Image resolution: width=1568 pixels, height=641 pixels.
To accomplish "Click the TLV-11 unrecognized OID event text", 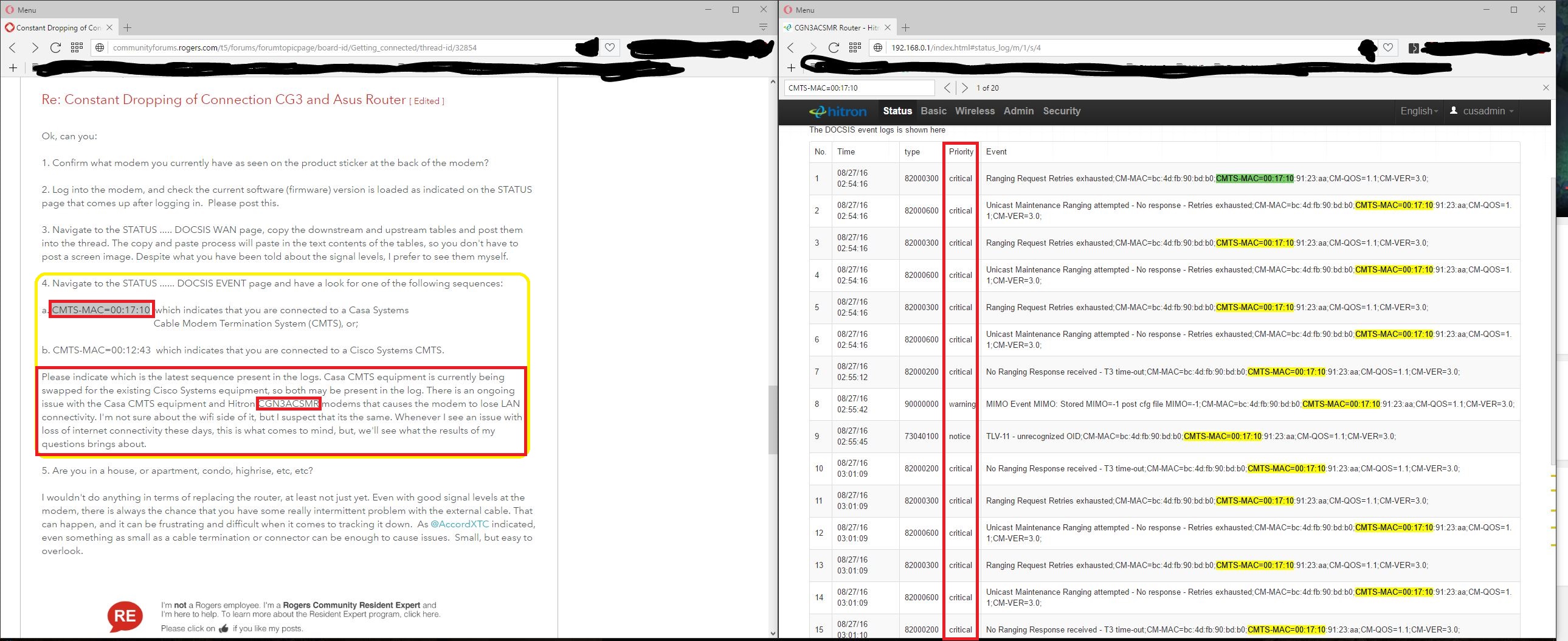I will point(1190,437).
